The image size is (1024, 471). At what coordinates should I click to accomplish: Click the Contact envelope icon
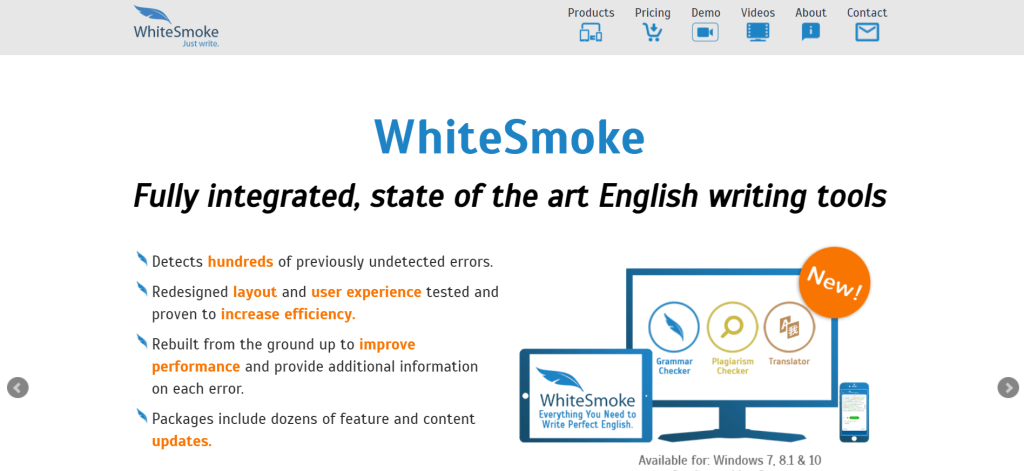[867, 32]
